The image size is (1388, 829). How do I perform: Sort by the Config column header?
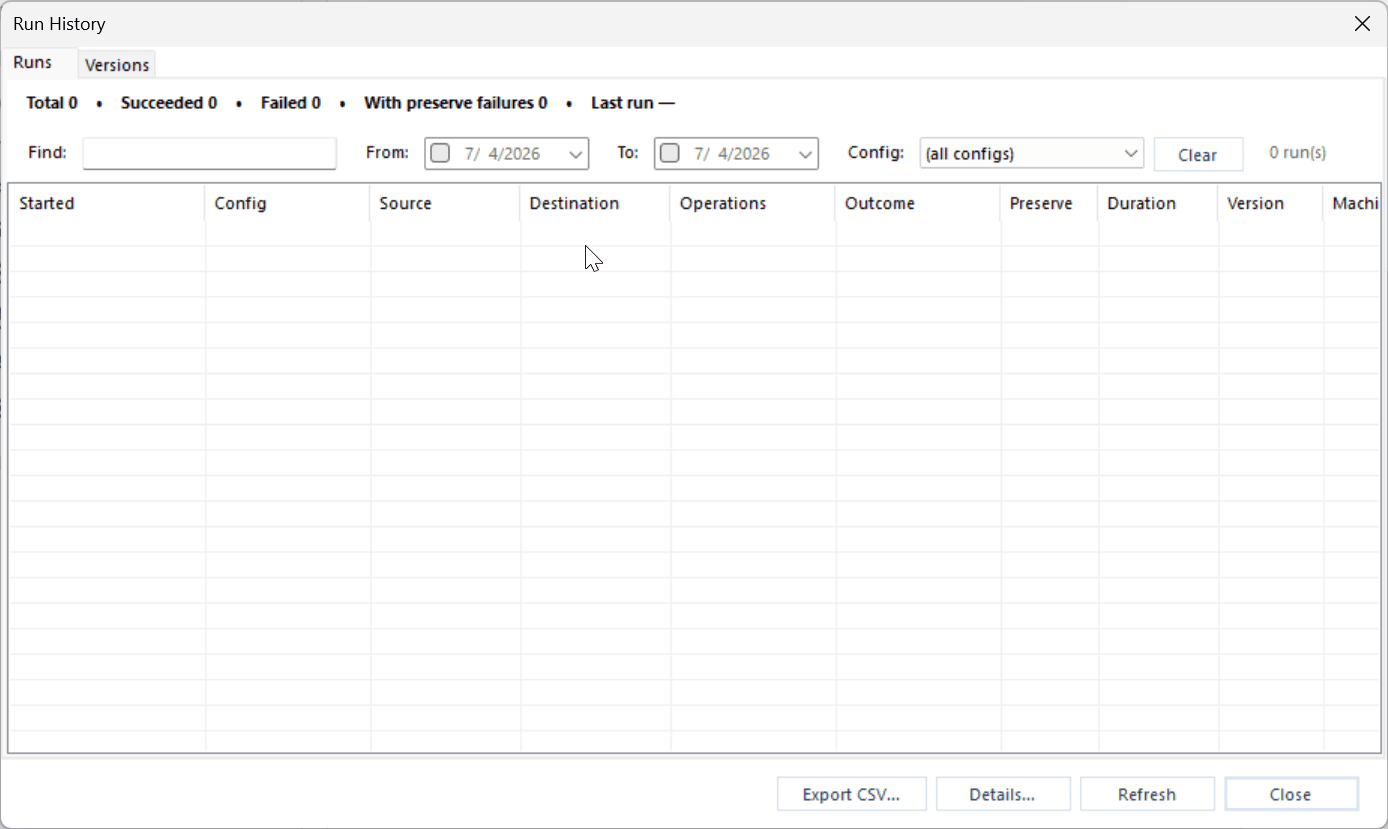click(288, 203)
